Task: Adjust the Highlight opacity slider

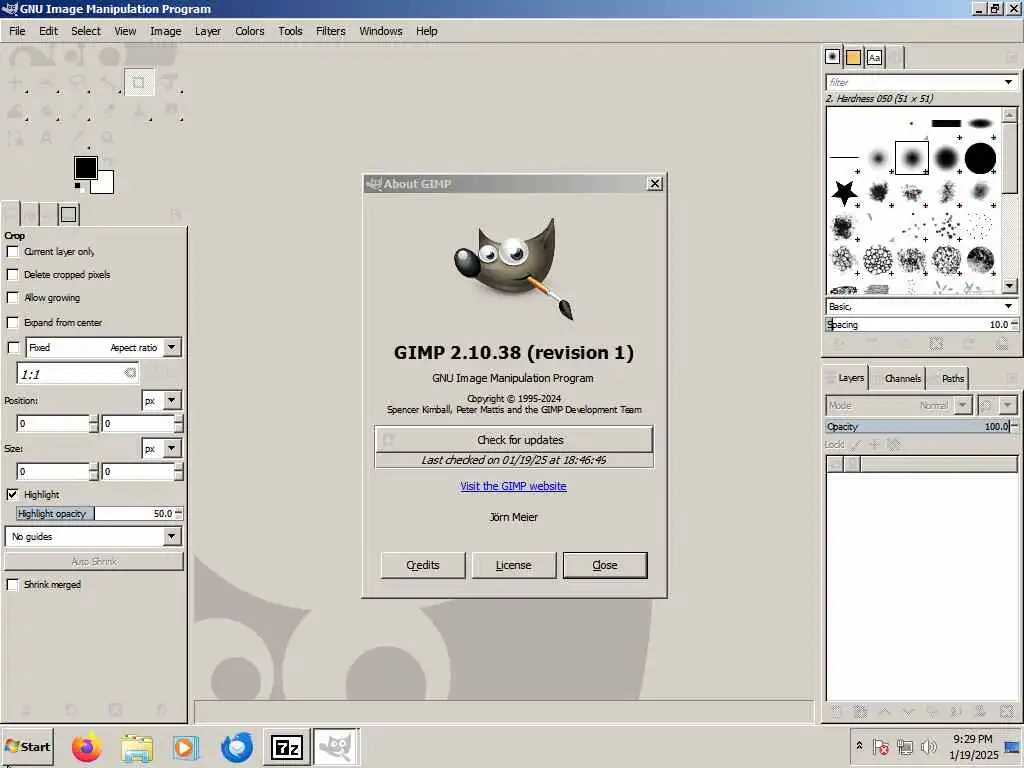Action: click(x=97, y=513)
